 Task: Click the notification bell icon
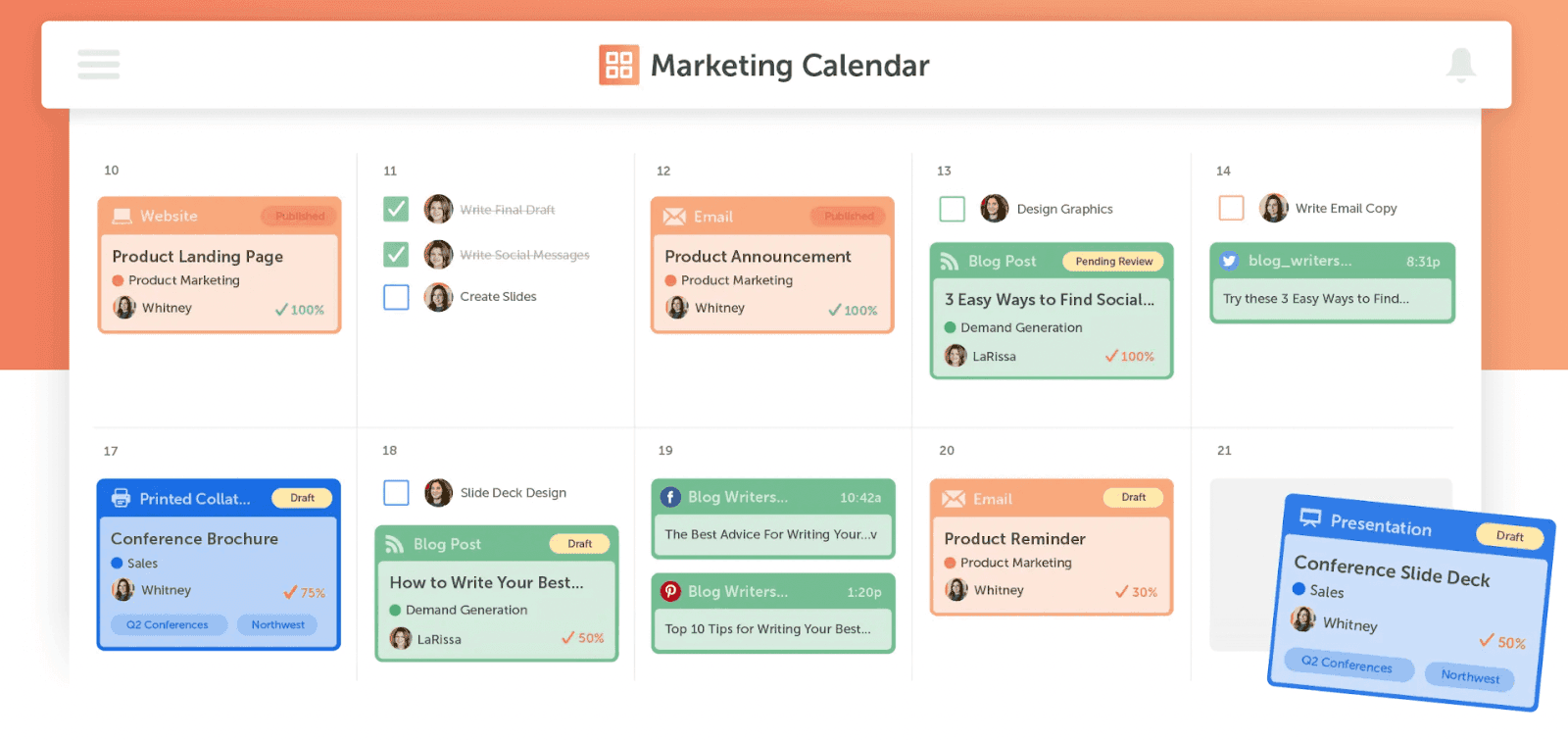pyautogui.click(x=1460, y=65)
